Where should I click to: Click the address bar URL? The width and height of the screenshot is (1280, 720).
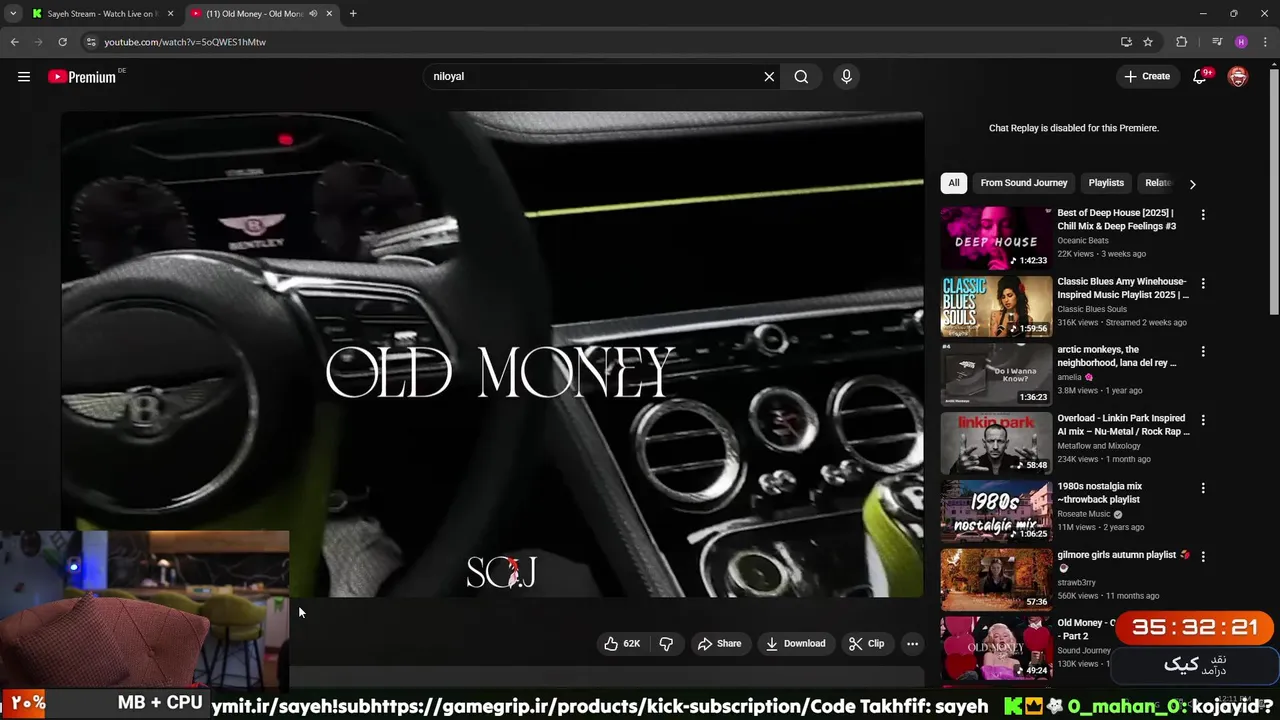pos(185,42)
